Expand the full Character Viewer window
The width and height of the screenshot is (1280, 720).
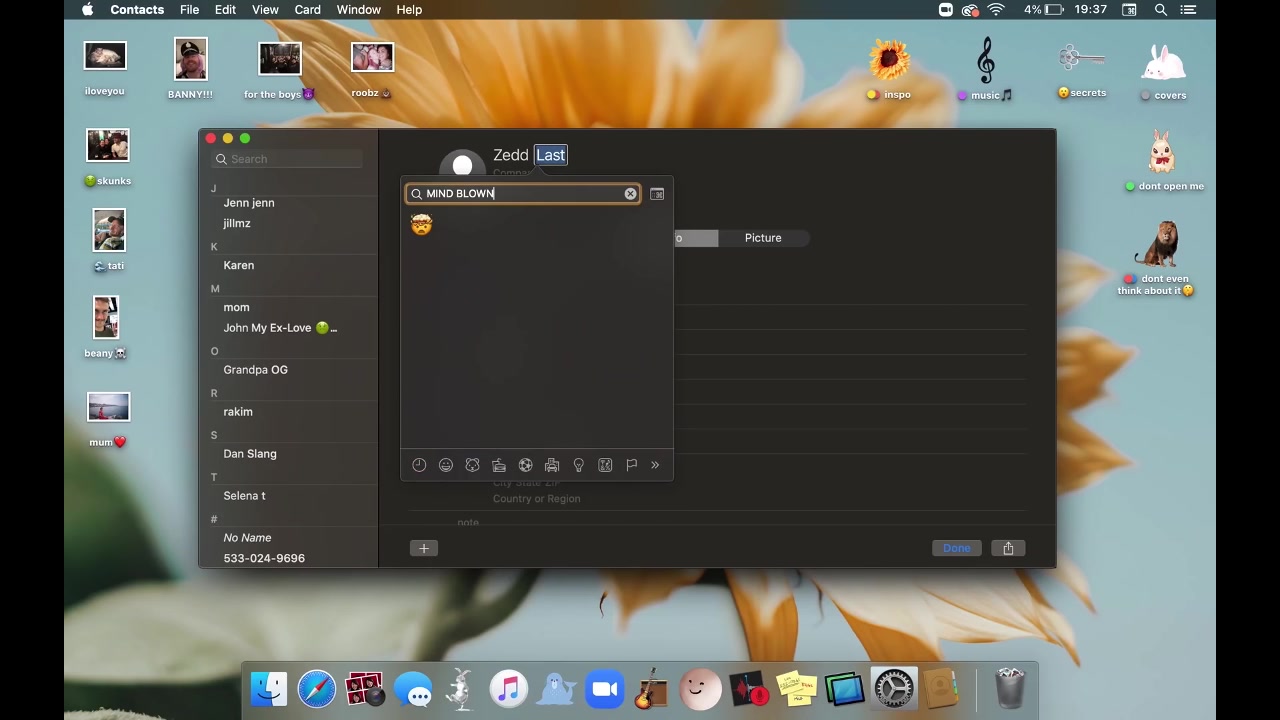657,194
